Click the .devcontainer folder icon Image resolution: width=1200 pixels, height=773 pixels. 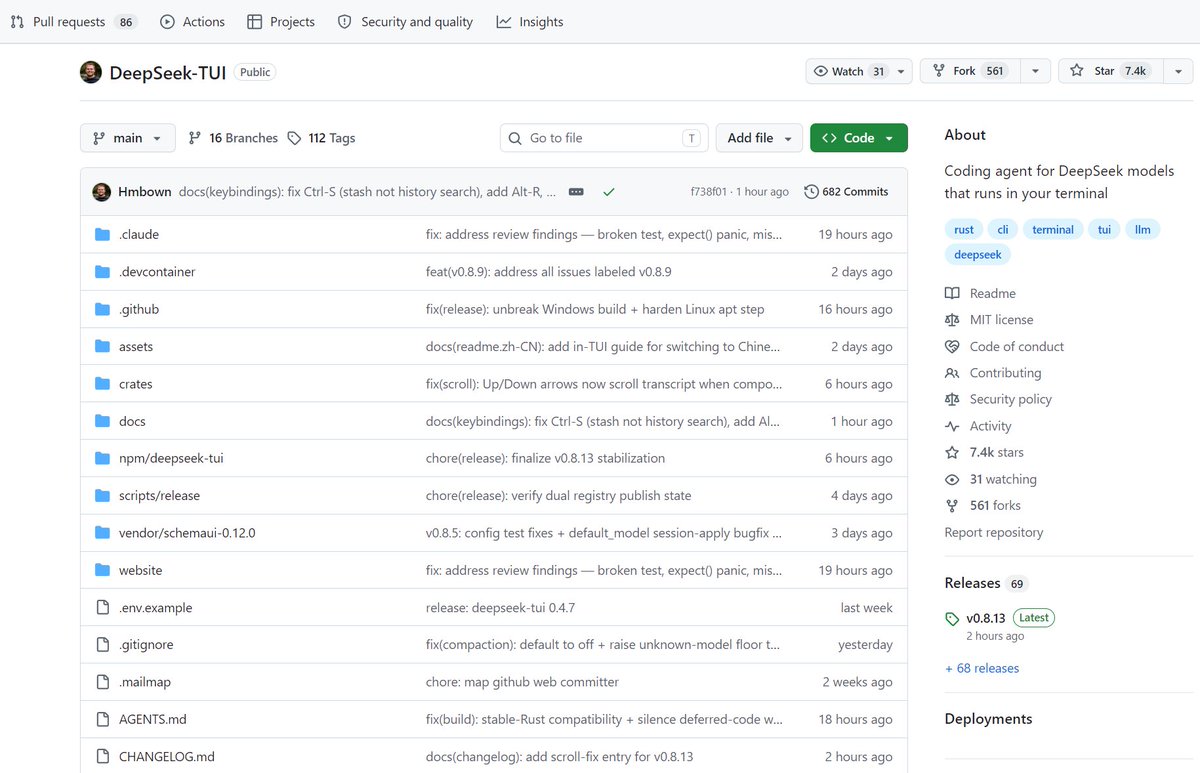point(102,272)
